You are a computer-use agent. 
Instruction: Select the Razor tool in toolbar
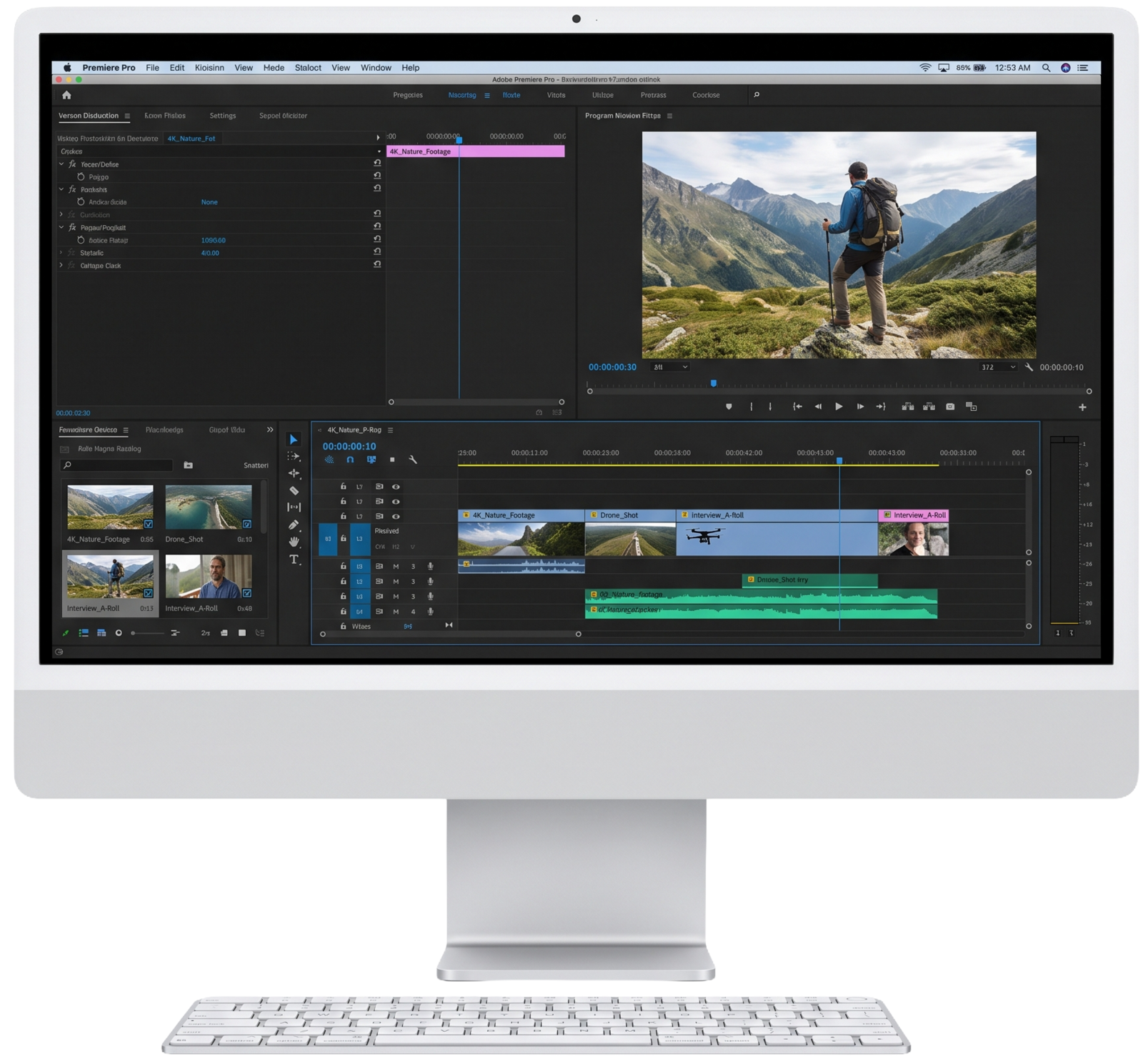tap(294, 490)
